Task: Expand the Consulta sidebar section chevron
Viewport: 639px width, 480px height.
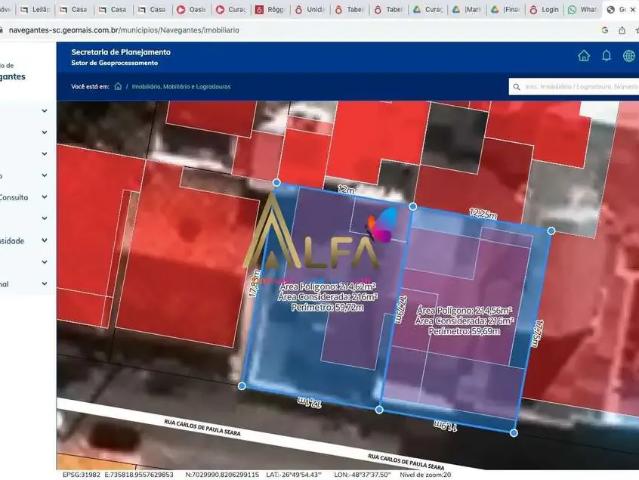Action: (x=44, y=197)
